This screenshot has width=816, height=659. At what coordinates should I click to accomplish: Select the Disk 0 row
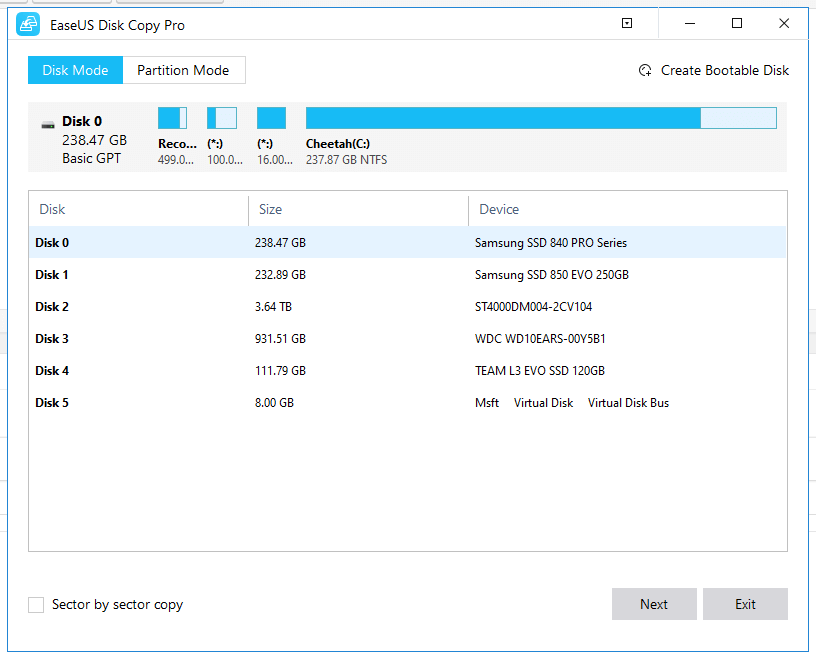(407, 243)
